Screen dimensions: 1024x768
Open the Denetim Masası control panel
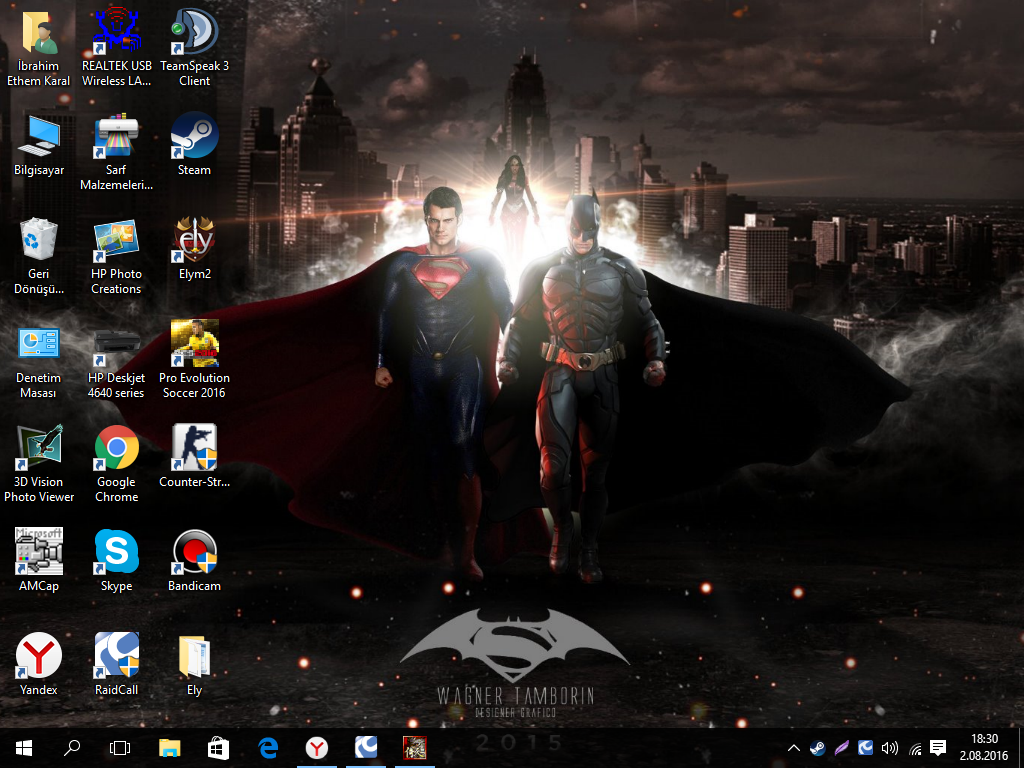click(39, 360)
